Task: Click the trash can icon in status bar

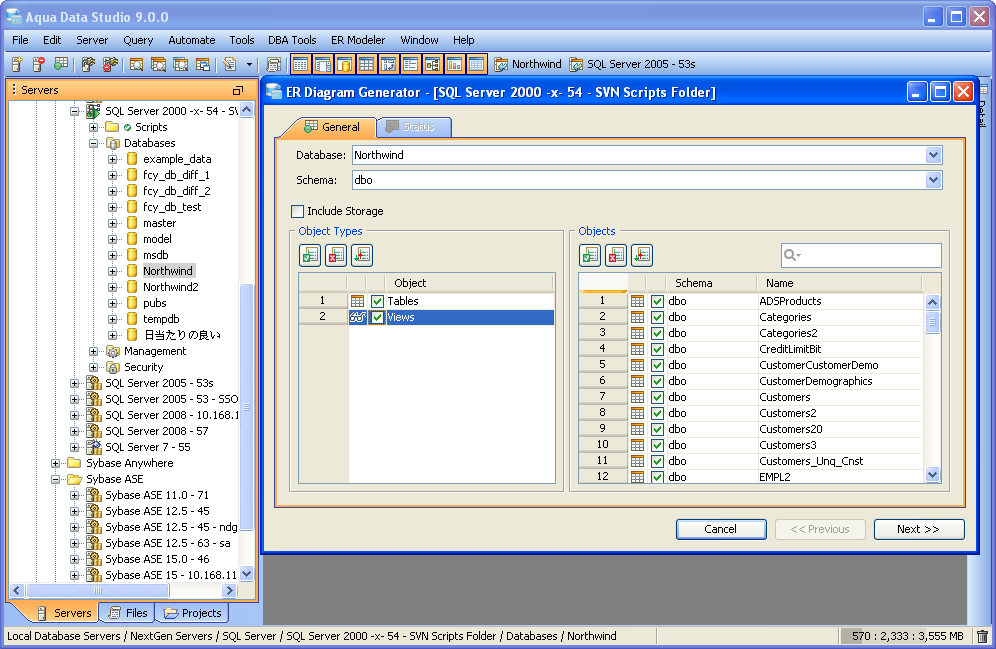Action: click(x=982, y=636)
